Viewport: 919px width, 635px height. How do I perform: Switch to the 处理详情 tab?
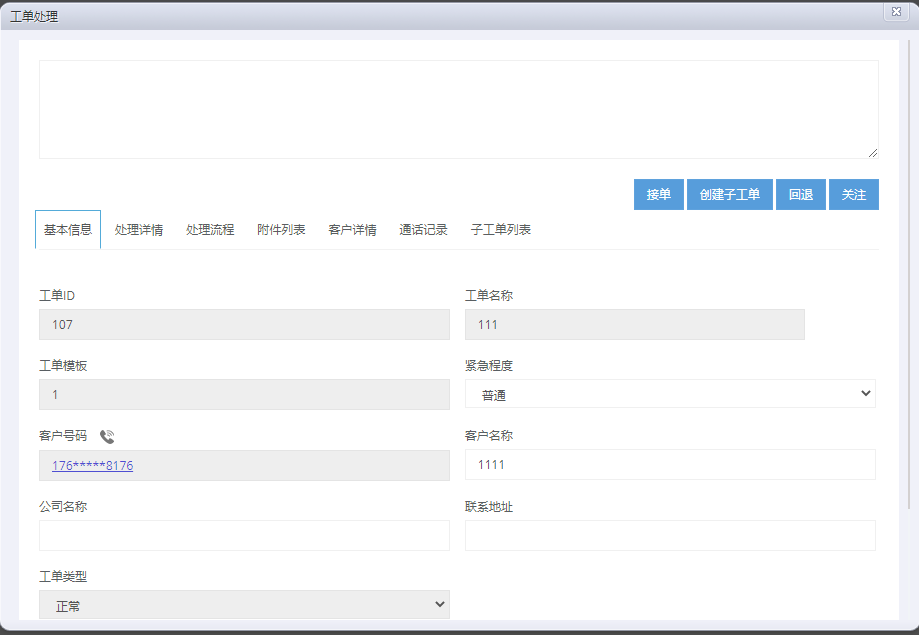pyautogui.click(x=139, y=230)
